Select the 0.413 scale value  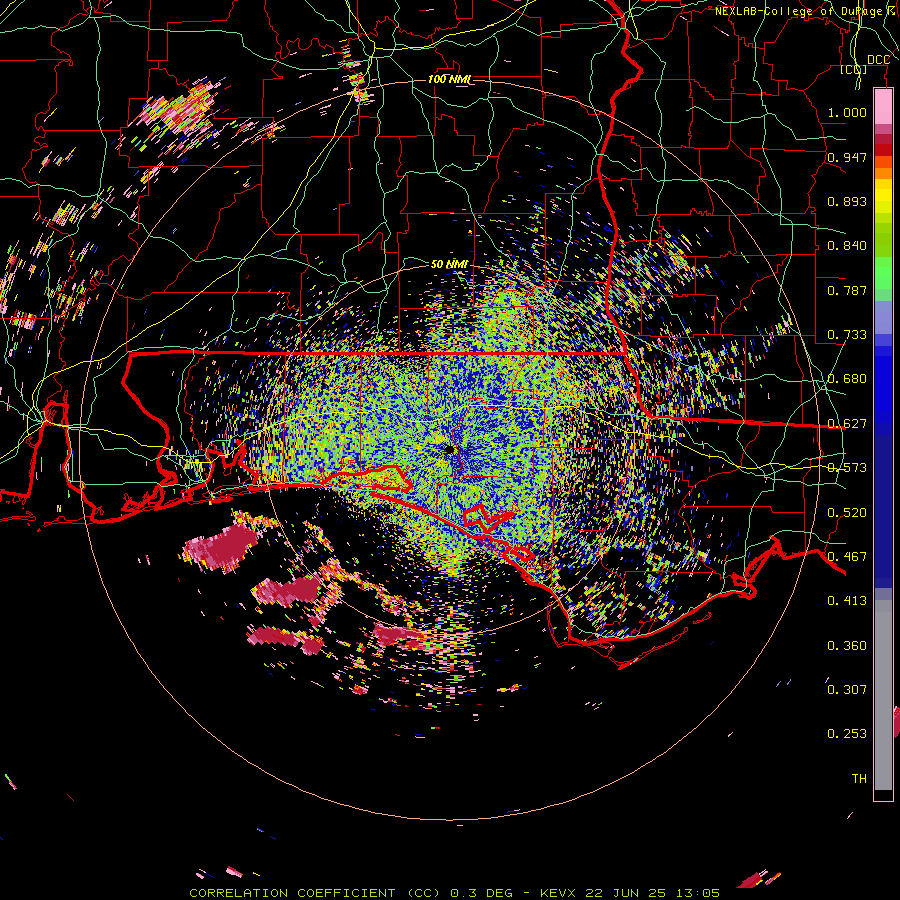(x=847, y=601)
